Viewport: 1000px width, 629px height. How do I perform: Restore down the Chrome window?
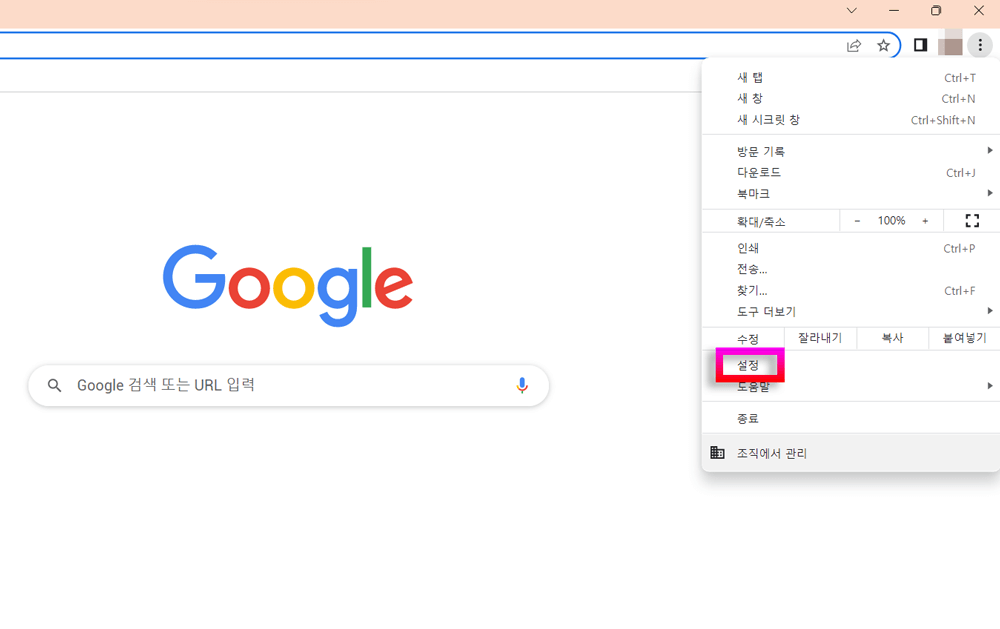936,10
